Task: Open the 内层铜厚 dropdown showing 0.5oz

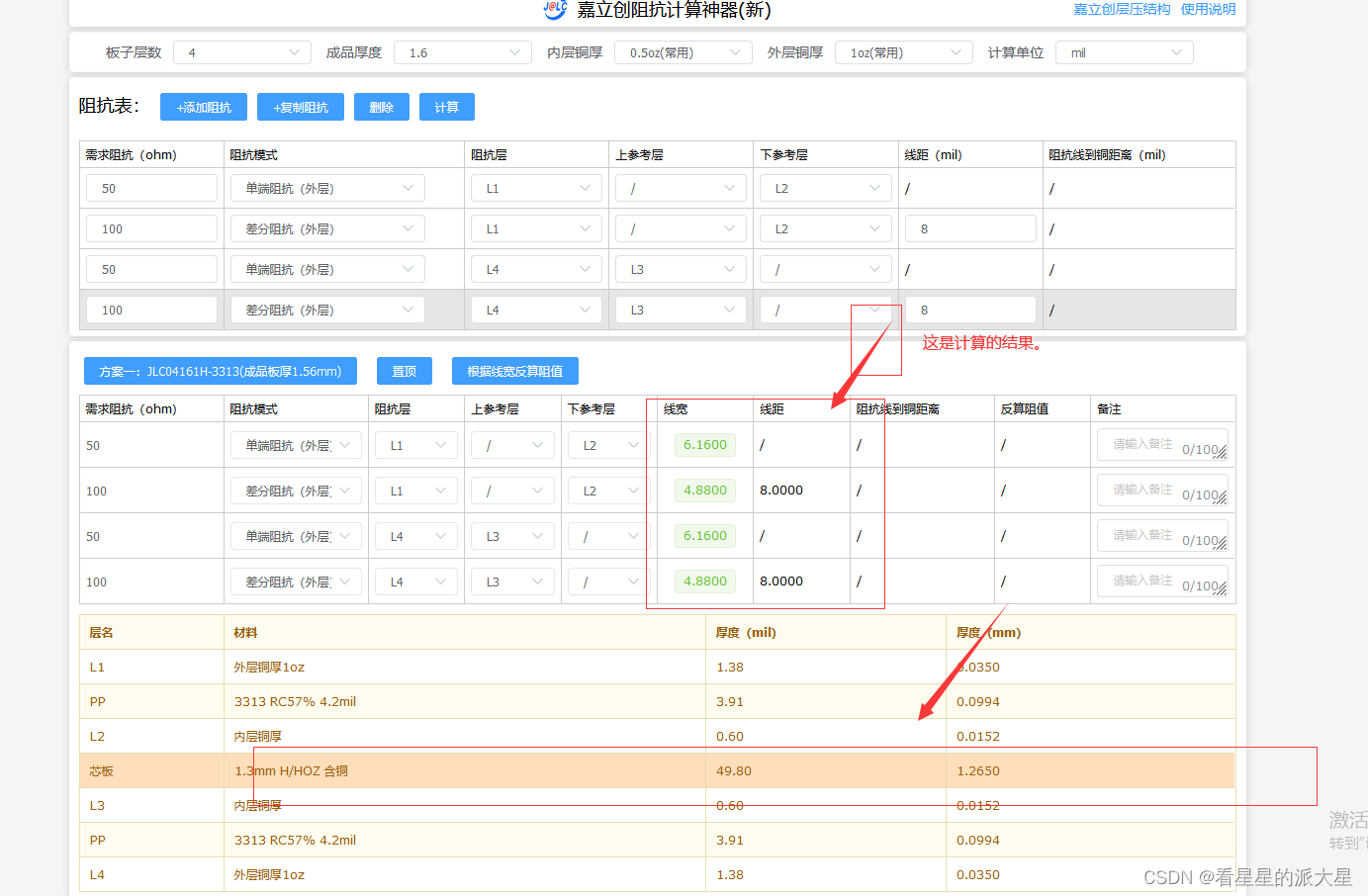Action: 684,52
